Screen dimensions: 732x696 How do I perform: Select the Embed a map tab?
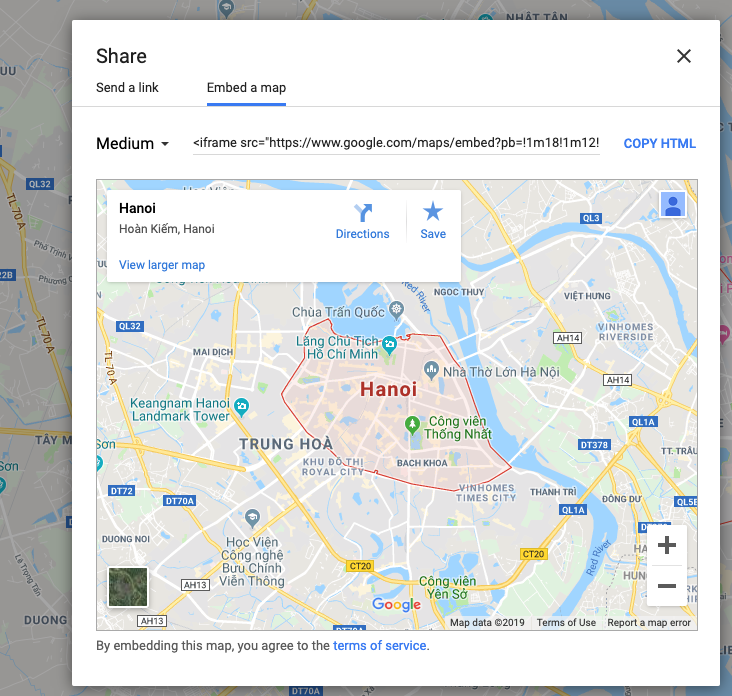click(246, 88)
